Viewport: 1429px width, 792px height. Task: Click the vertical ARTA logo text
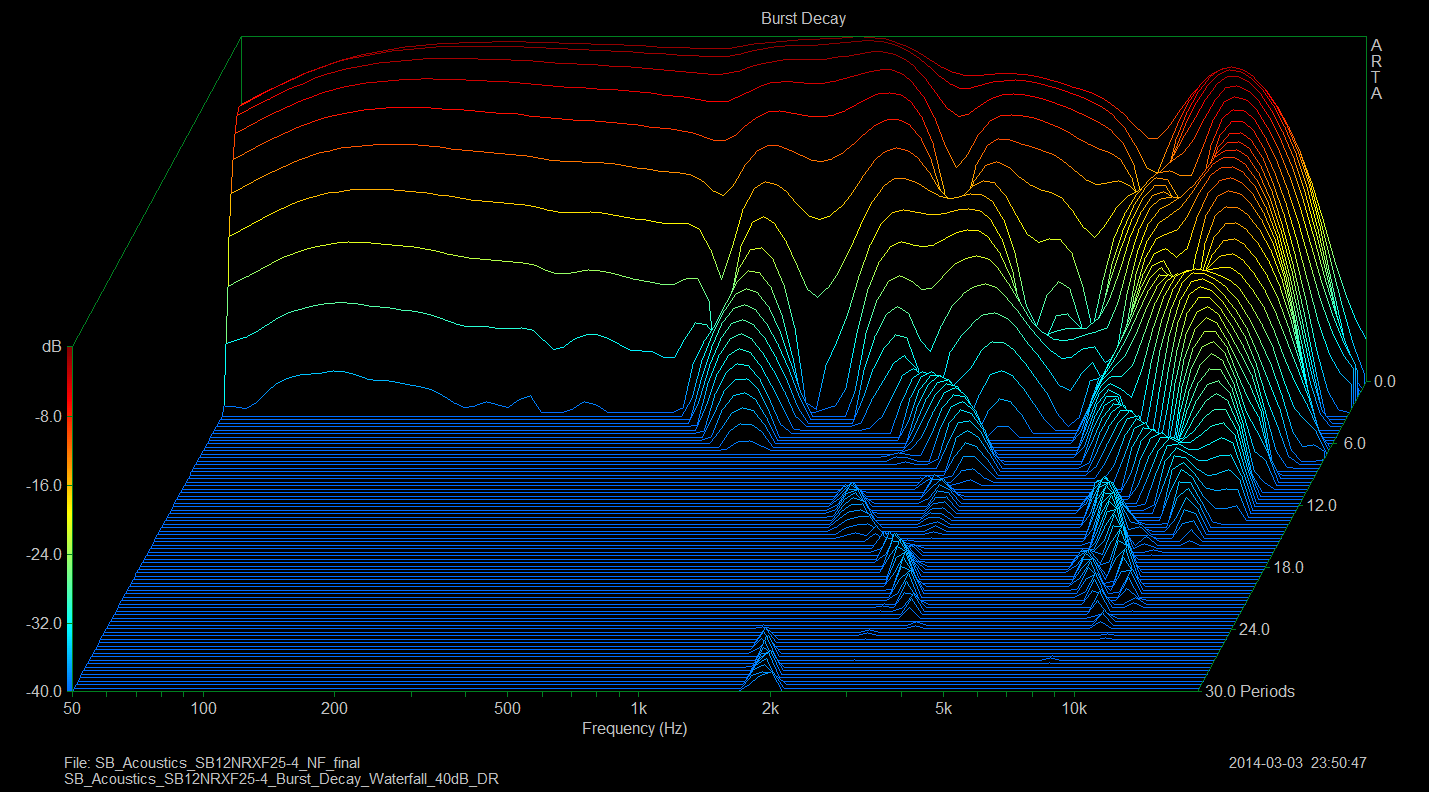(x=1376, y=70)
